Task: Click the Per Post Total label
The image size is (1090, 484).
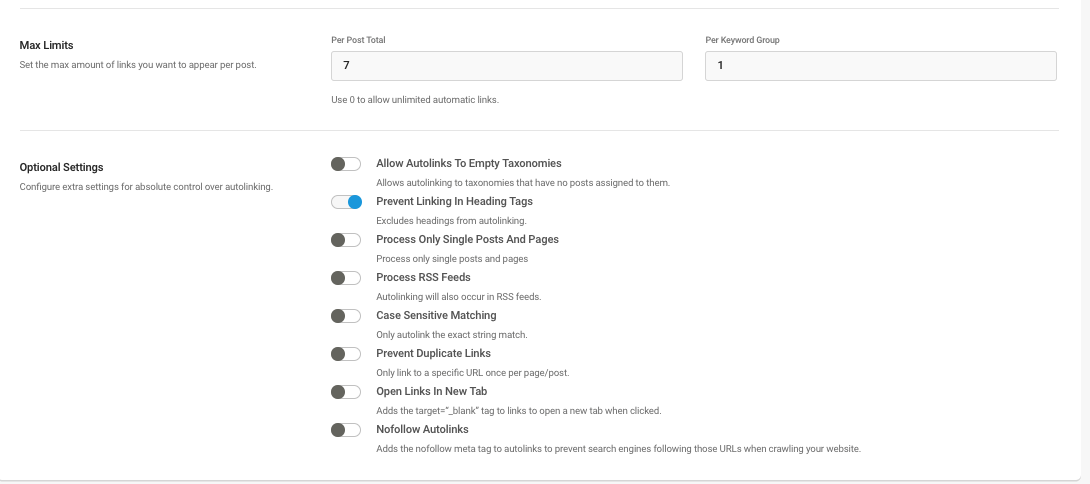Action: pyautogui.click(x=358, y=40)
